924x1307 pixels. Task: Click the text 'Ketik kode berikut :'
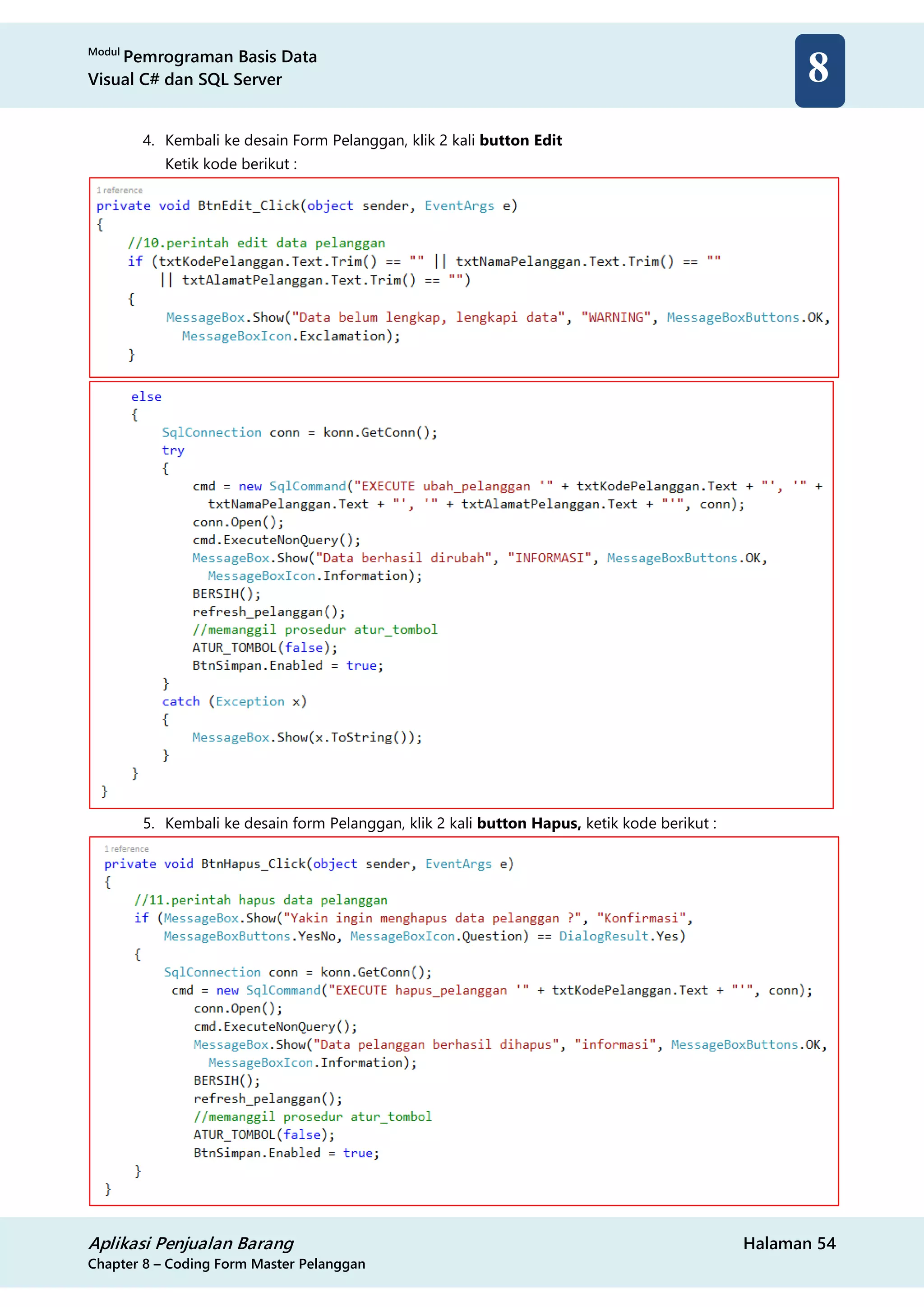pyautogui.click(x=231, y=164)
